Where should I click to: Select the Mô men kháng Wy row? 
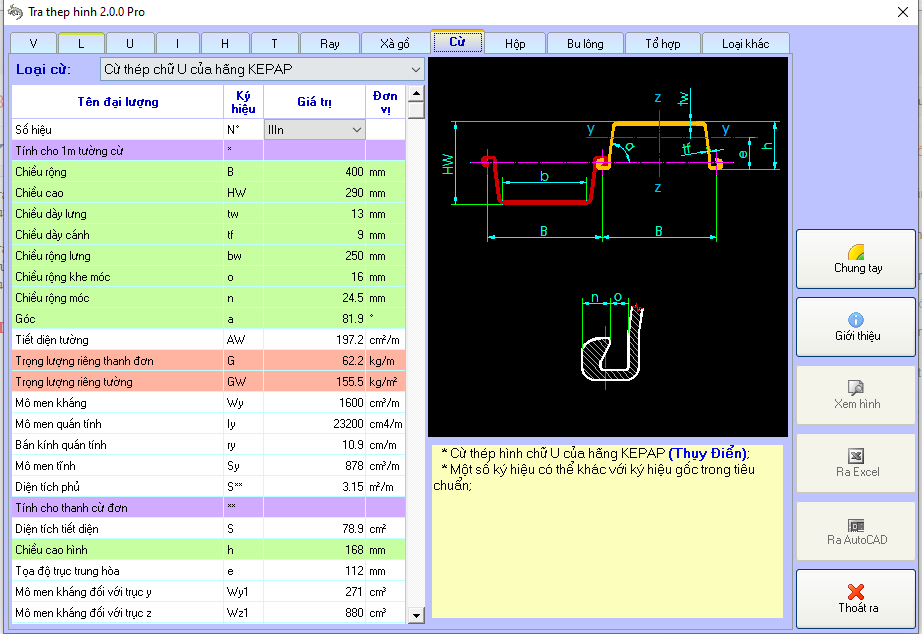coord(209,403)
